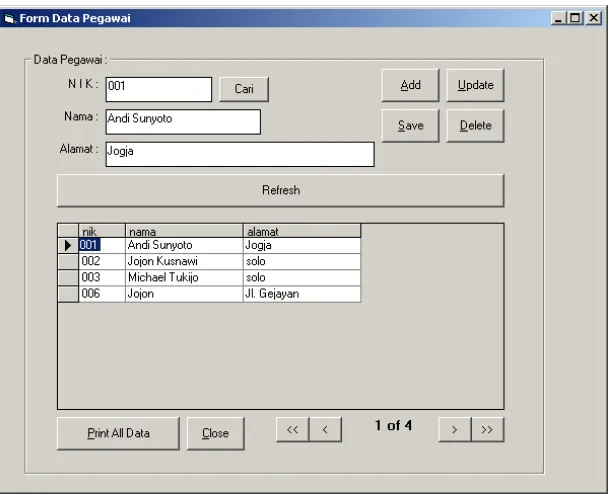614x494 pixels.
Task: Click the nik column header
Action: [102, 231]
